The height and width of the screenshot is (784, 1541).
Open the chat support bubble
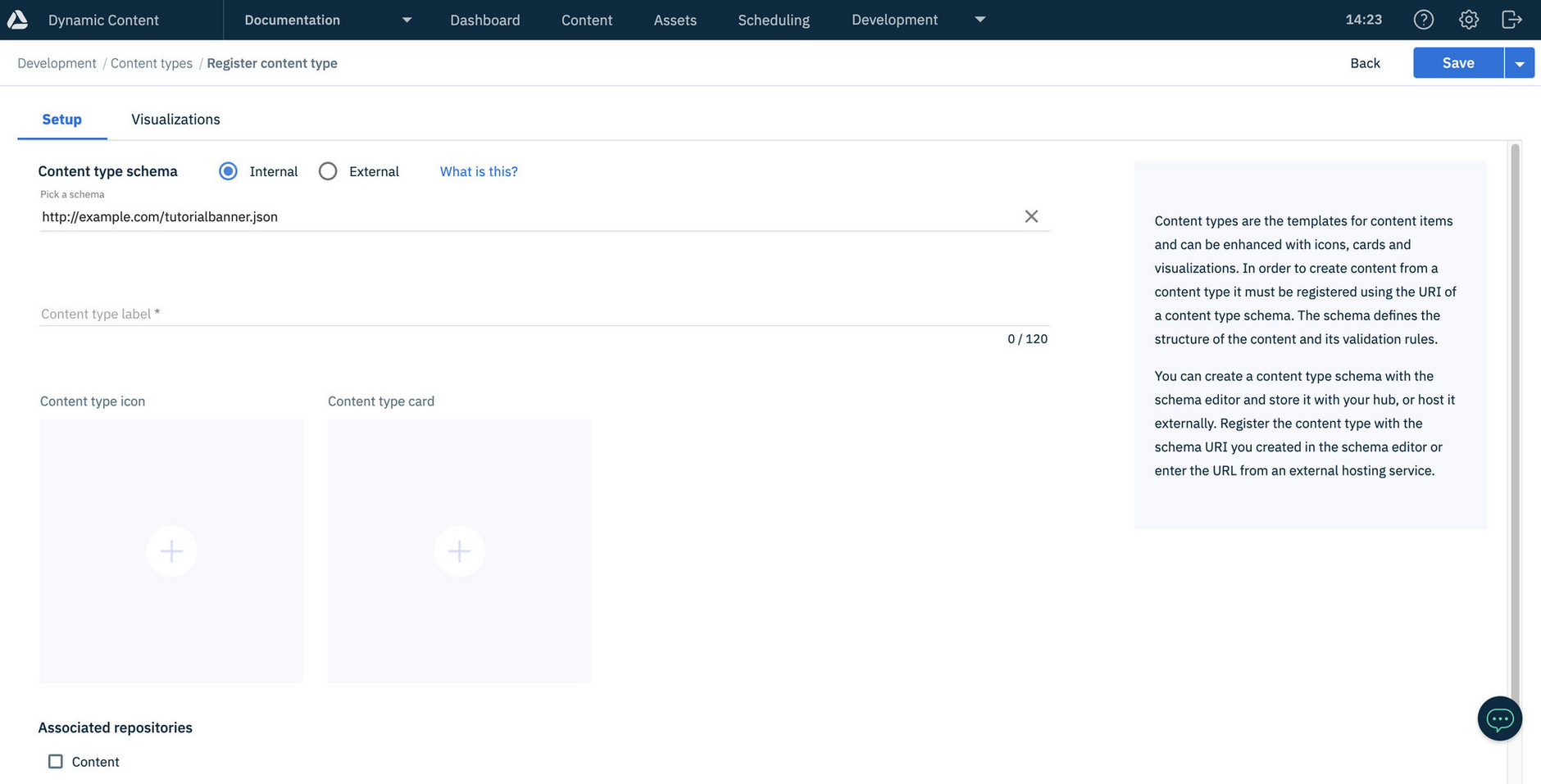point(1500,718)
